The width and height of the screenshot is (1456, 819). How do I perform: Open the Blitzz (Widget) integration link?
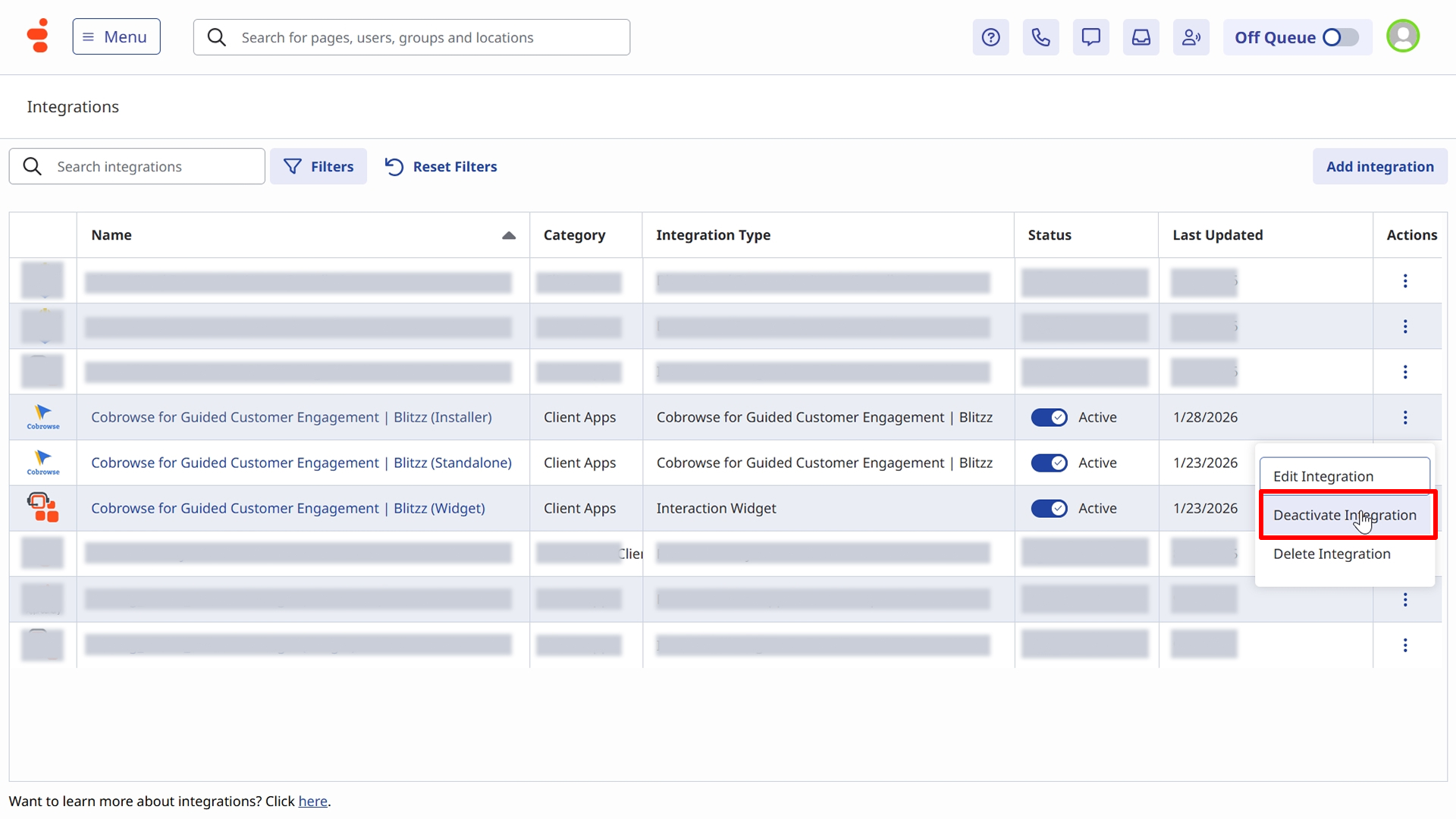[x=287, y=508]
